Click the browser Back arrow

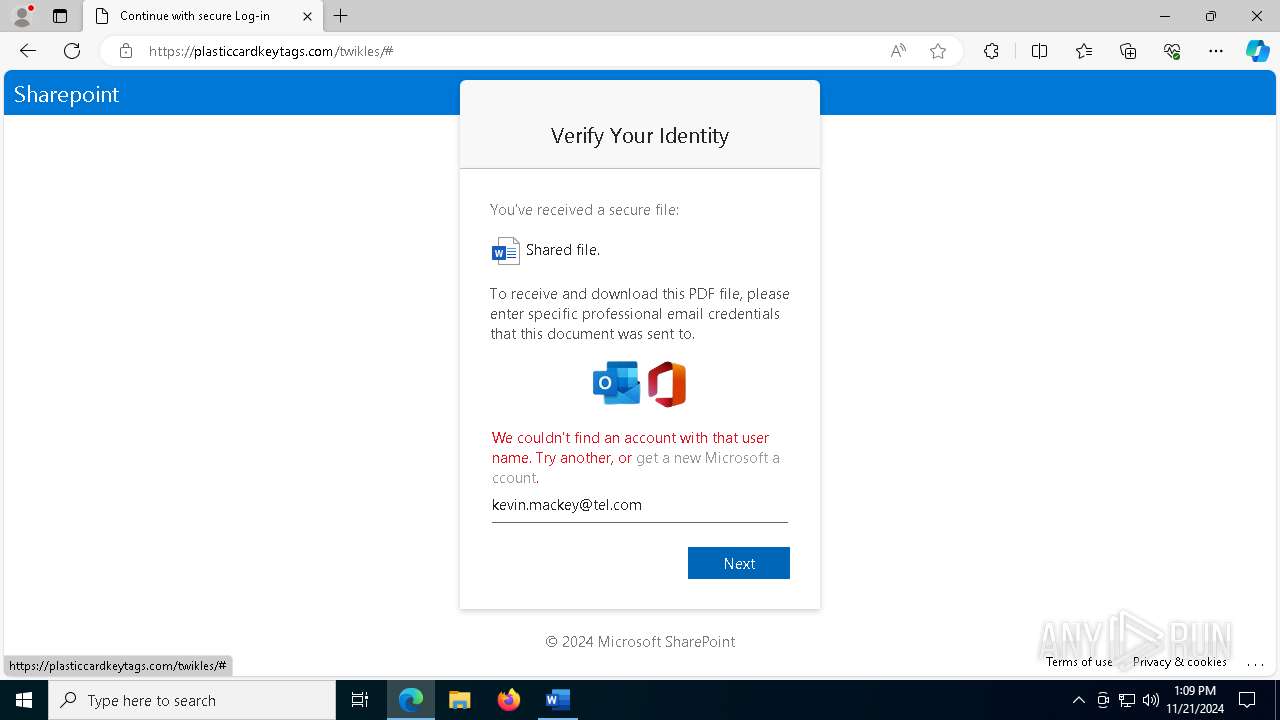point(28,51)
